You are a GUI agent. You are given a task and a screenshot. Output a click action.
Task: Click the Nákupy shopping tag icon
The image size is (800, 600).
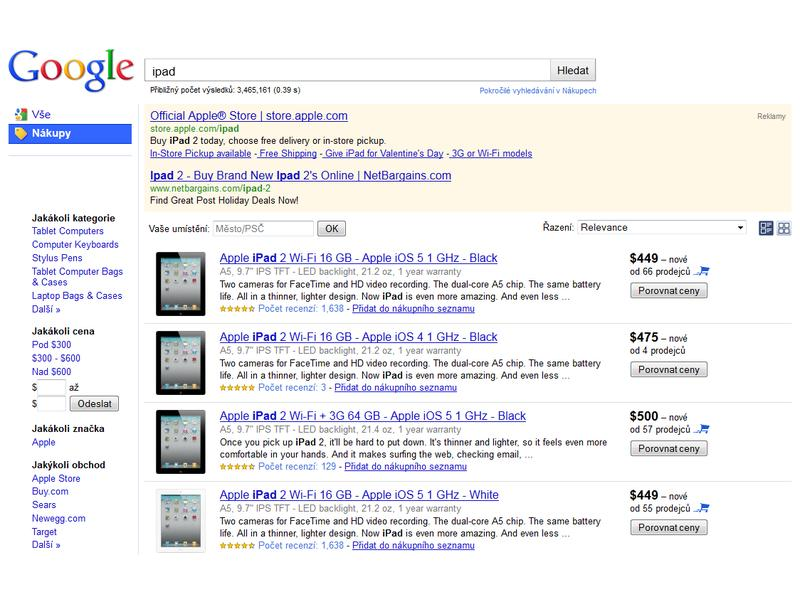pos(20,134)
